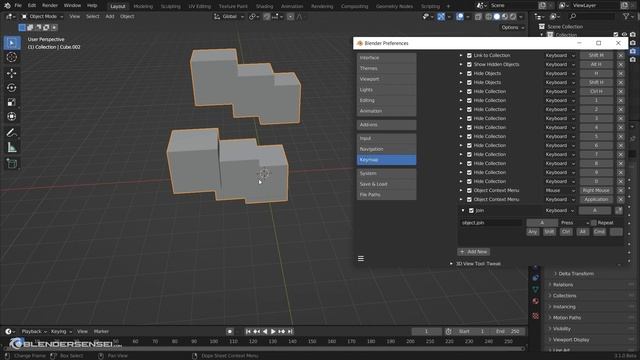The height and width of the screenshot is (360, 640).
Task: Collapse the Join keymap entry
Action: pos(463,211)
